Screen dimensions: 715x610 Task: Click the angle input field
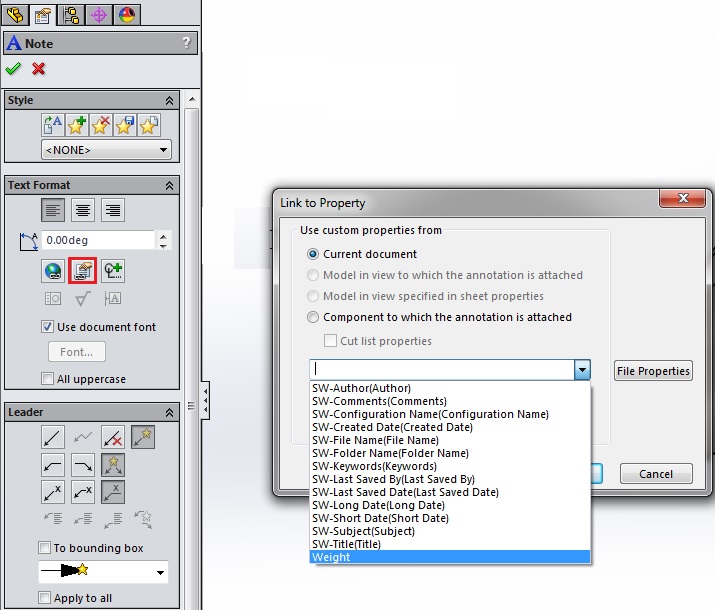[x=99, y=240]
